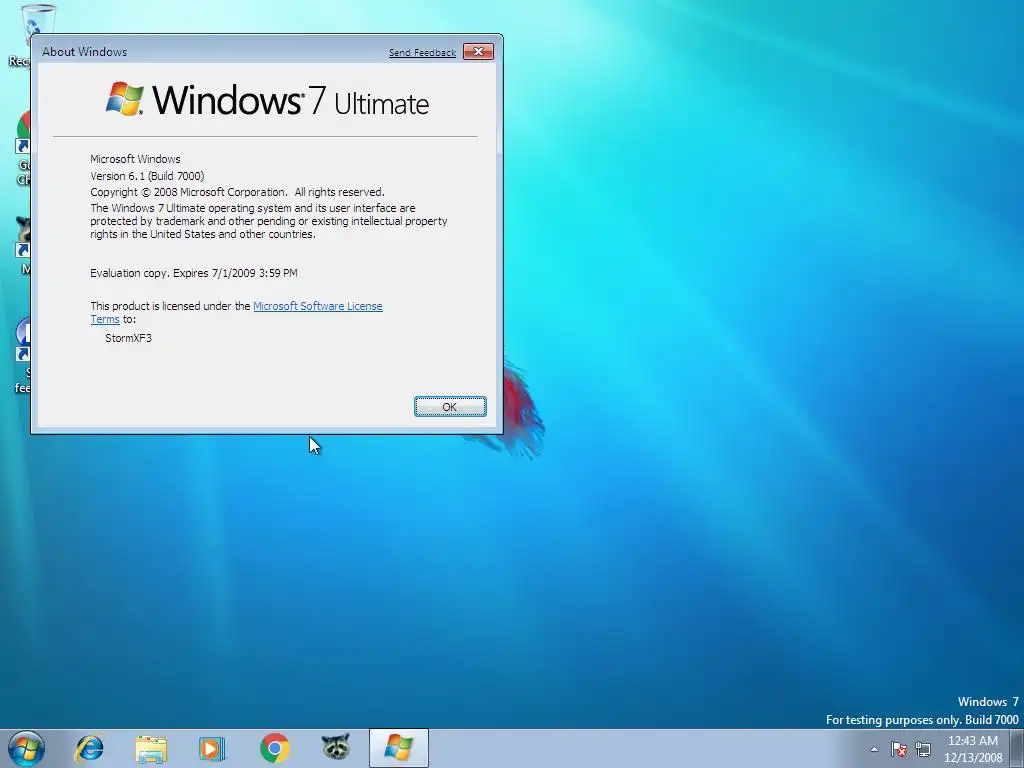Open Windows Media Player from taskbar
The image size is (1024, 768).
pos(212,748)
